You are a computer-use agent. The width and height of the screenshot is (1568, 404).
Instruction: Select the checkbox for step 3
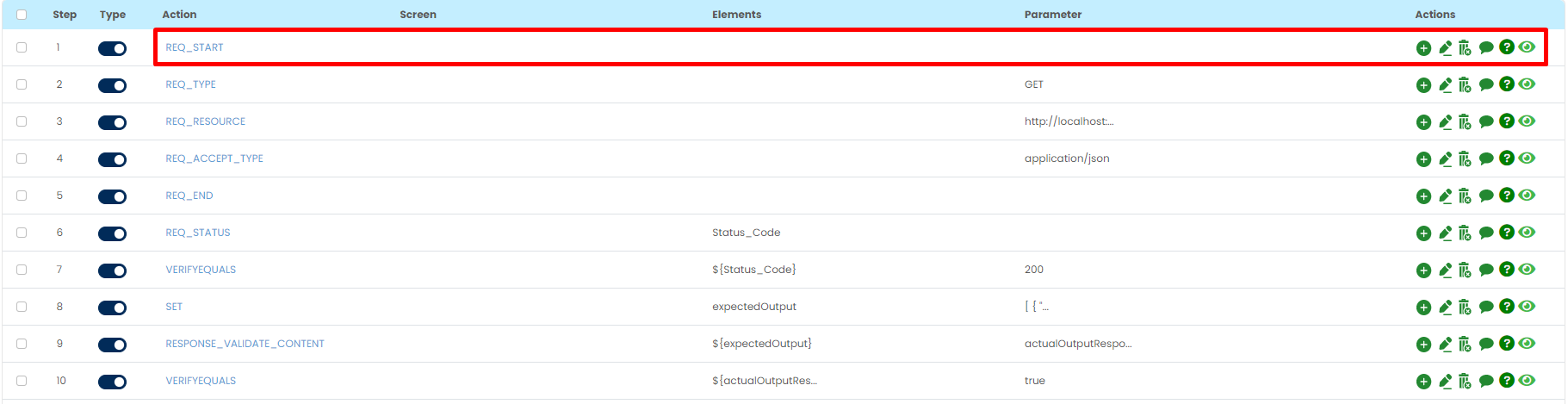point(22,121)
